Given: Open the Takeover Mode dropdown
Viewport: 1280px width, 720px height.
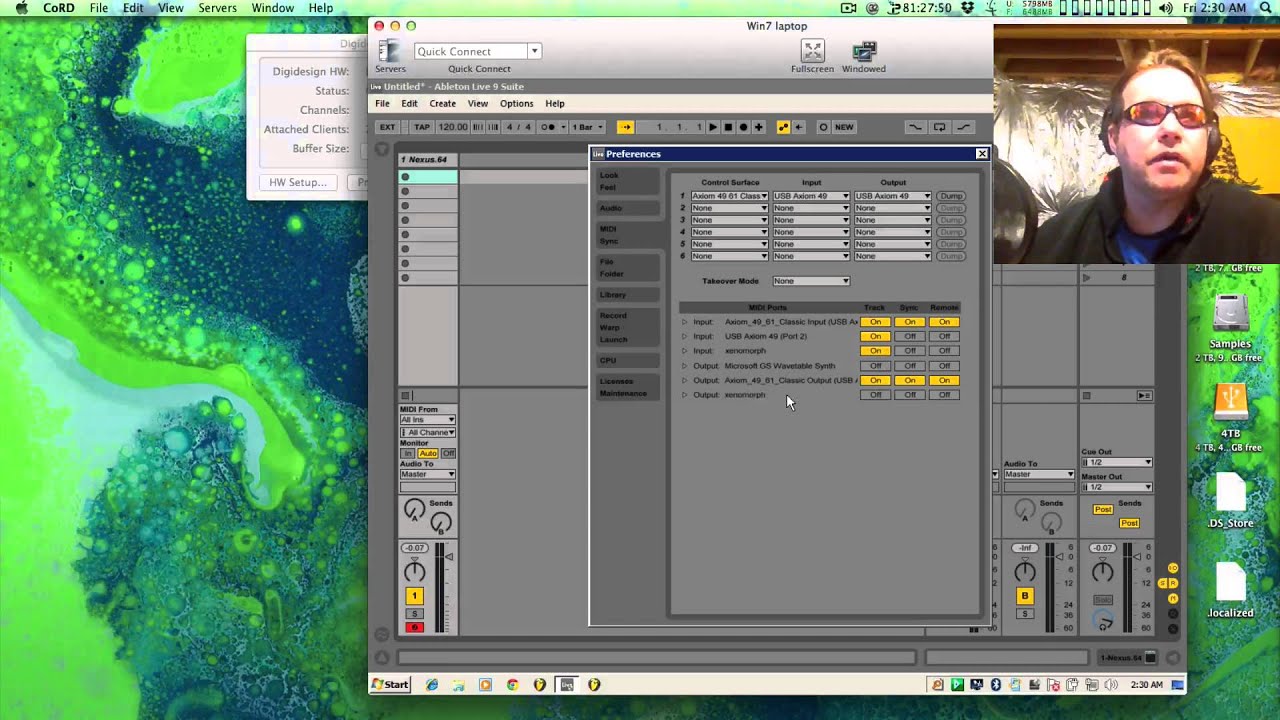Looking at the screenshot, I should click(x=811, y=281).
